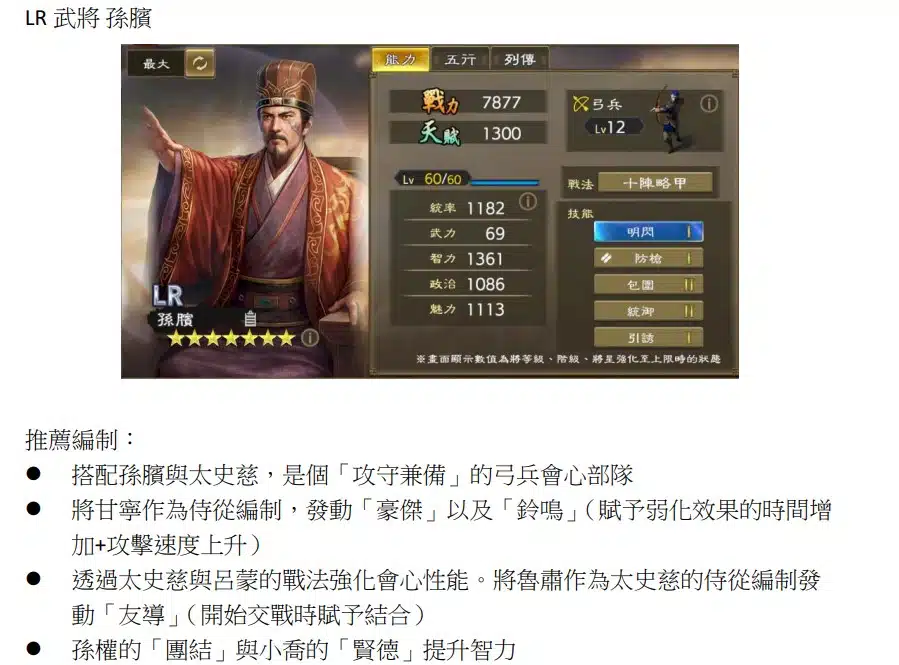
Task: Click the info icon in 弓兵 panel
Action: [709, 104]
